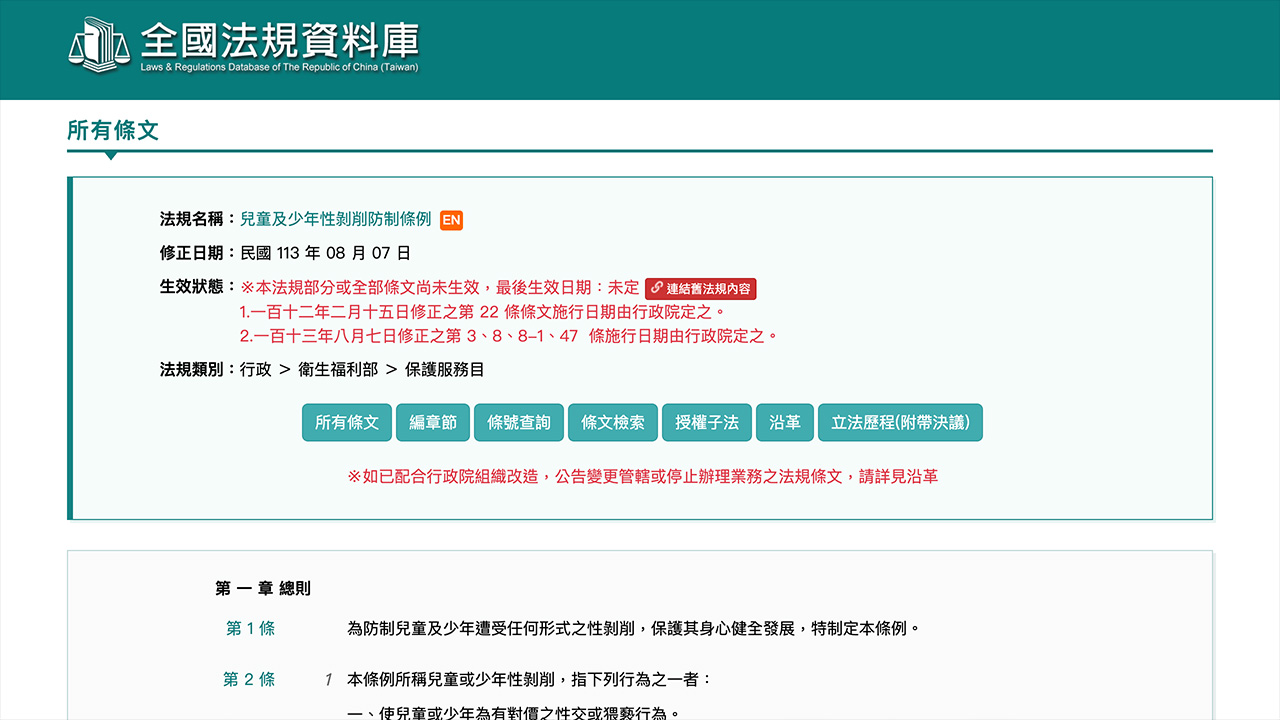Screen dimensions: 1280x720
Task: Select the 保護服務目 category breadcrumb
Action: click(x=444, y=370)
